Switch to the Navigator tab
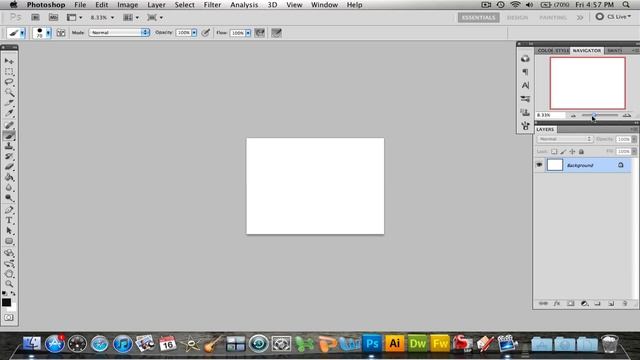Screen dimensions: 640x360 587,51
